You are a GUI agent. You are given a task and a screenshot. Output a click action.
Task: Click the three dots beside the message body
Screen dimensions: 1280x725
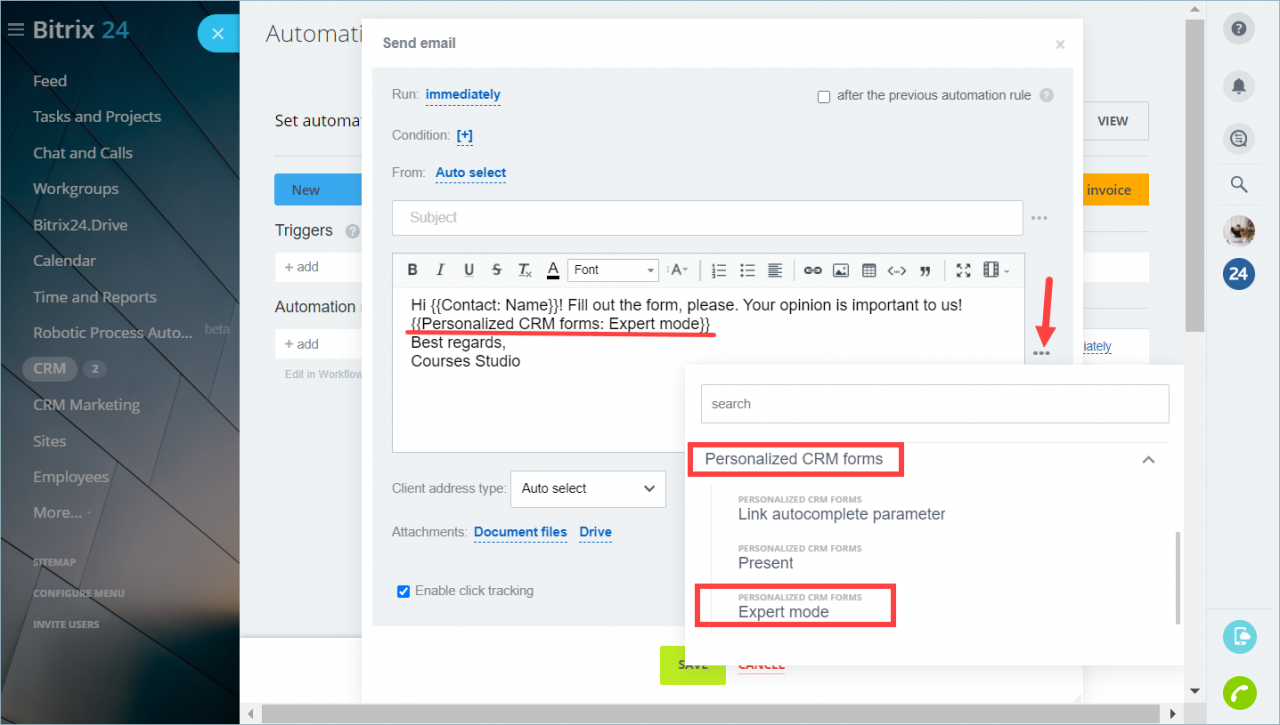click(x=1042, y=352)
